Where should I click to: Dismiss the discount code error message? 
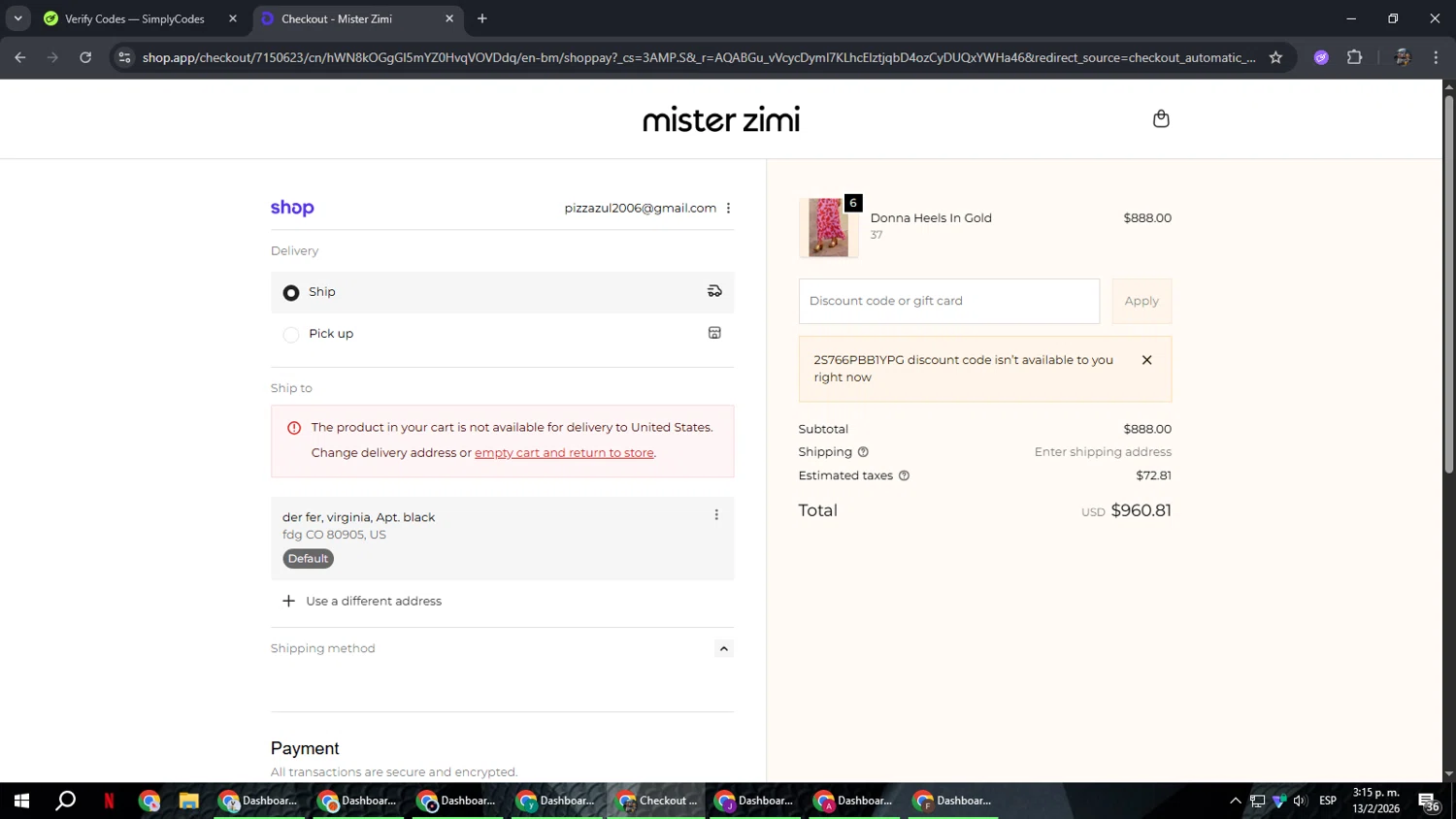tap(1146, 360)
